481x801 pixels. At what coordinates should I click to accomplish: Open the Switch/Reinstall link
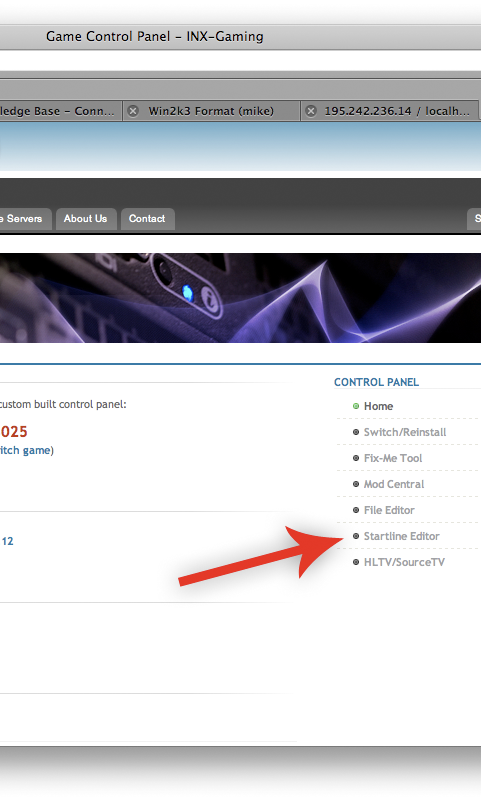(405, 432)
